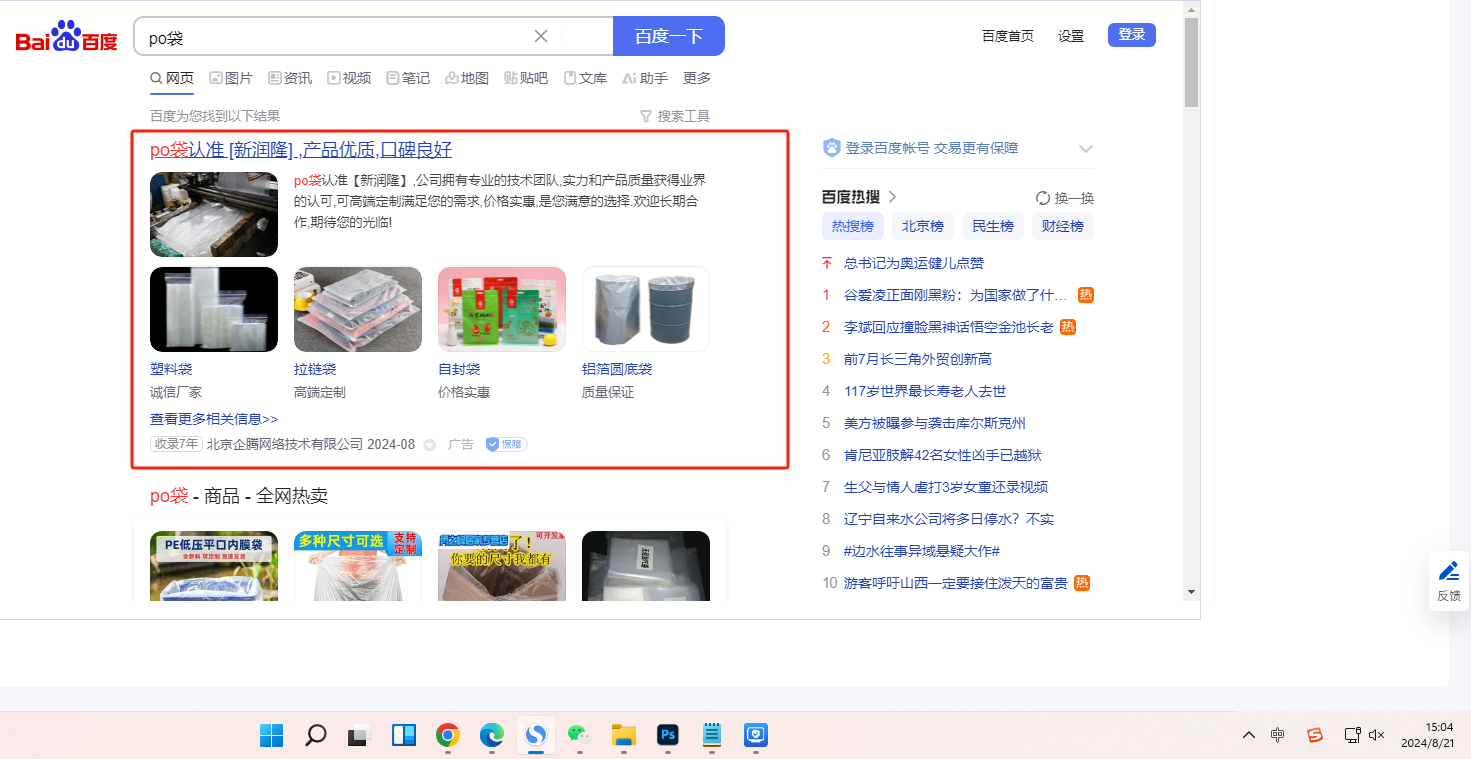
Task: Go to the 地图 tab
Action: (x=467, y=78)
